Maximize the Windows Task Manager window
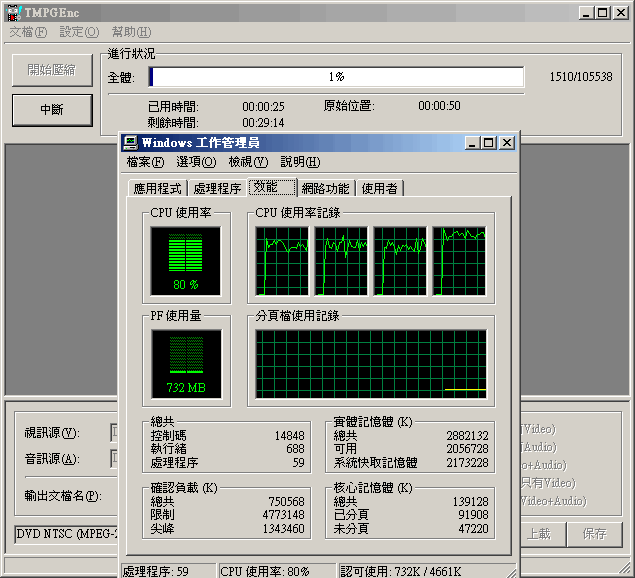 click(x=488, y=143)
